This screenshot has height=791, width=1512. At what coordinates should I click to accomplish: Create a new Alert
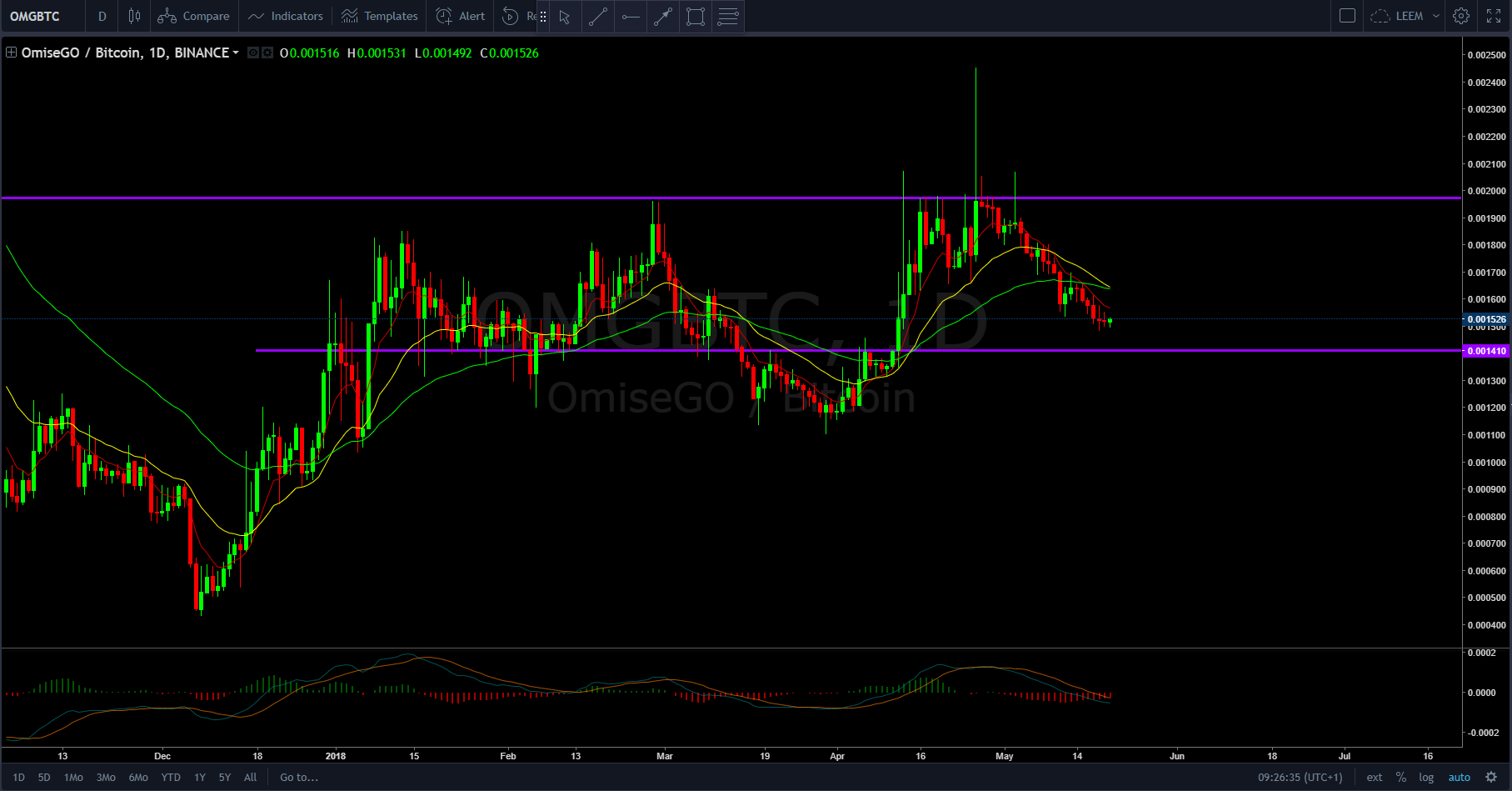click(461, 16)
